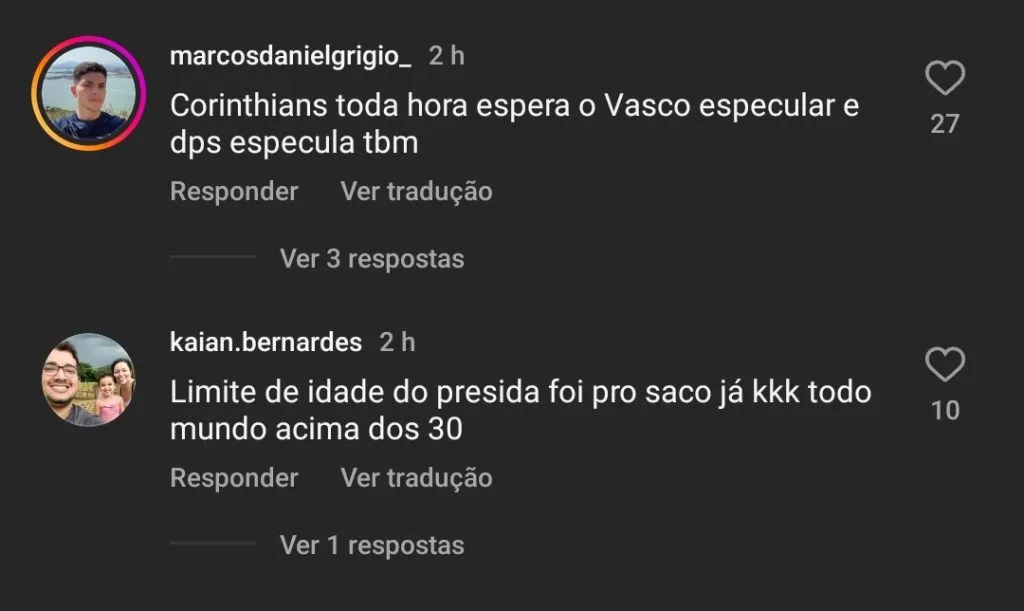
Task: Open marcosdanielgrigio_'s story from profile picture
Action: 89,93
